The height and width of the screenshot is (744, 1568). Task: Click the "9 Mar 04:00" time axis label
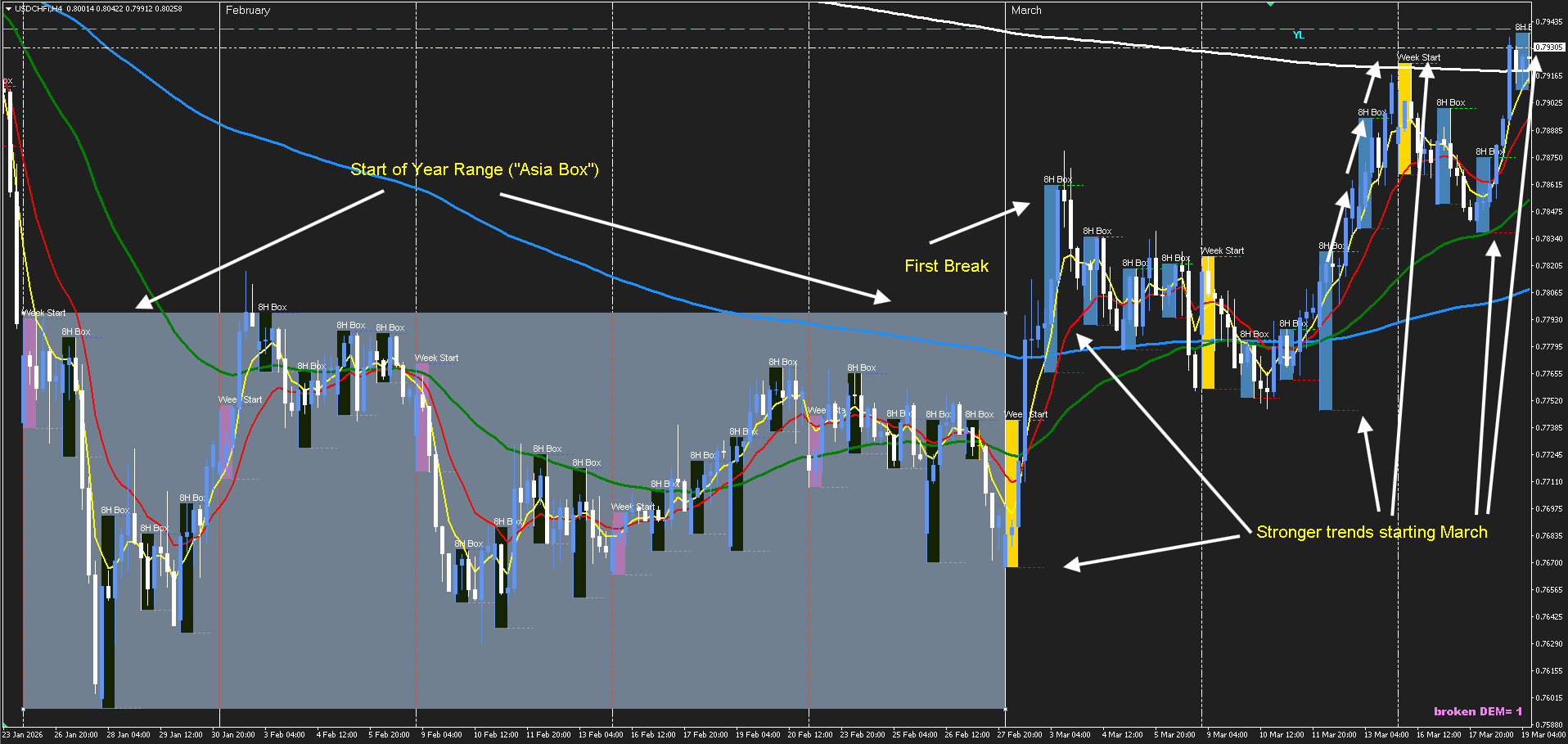pyautogui.click(x=1227, y=734)
